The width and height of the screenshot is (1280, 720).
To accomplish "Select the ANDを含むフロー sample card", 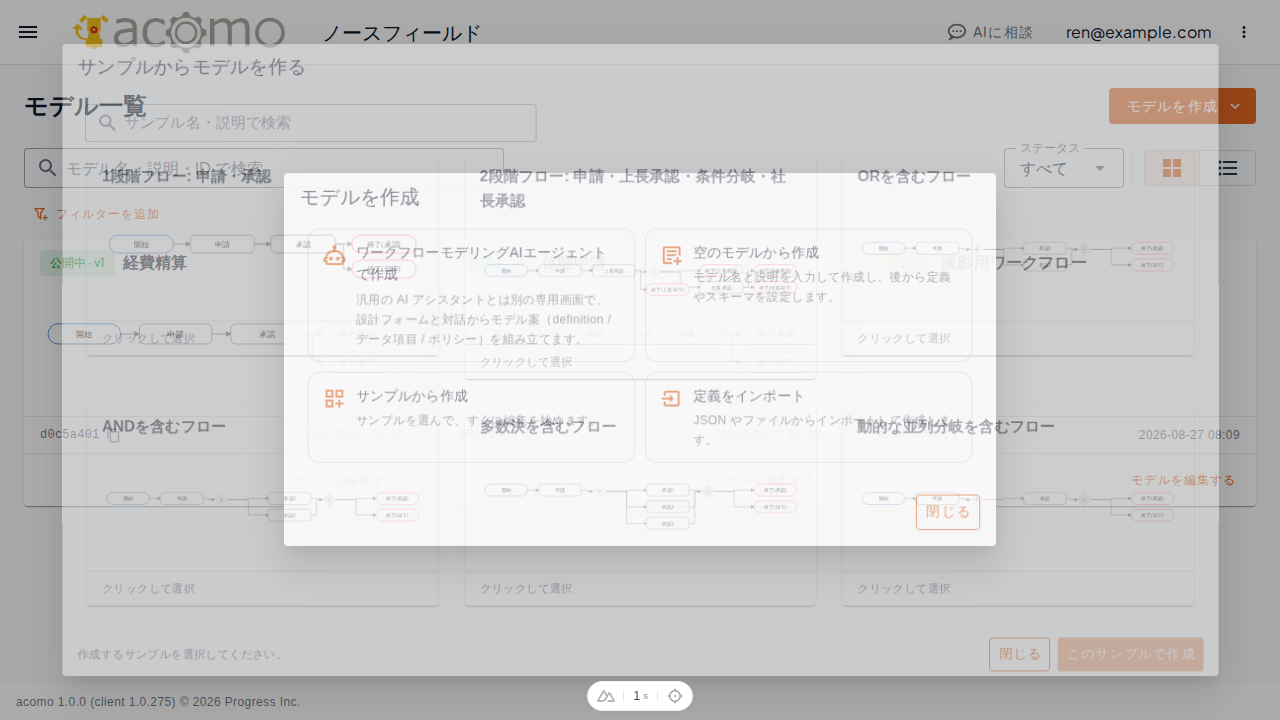I will click(263, 505).
